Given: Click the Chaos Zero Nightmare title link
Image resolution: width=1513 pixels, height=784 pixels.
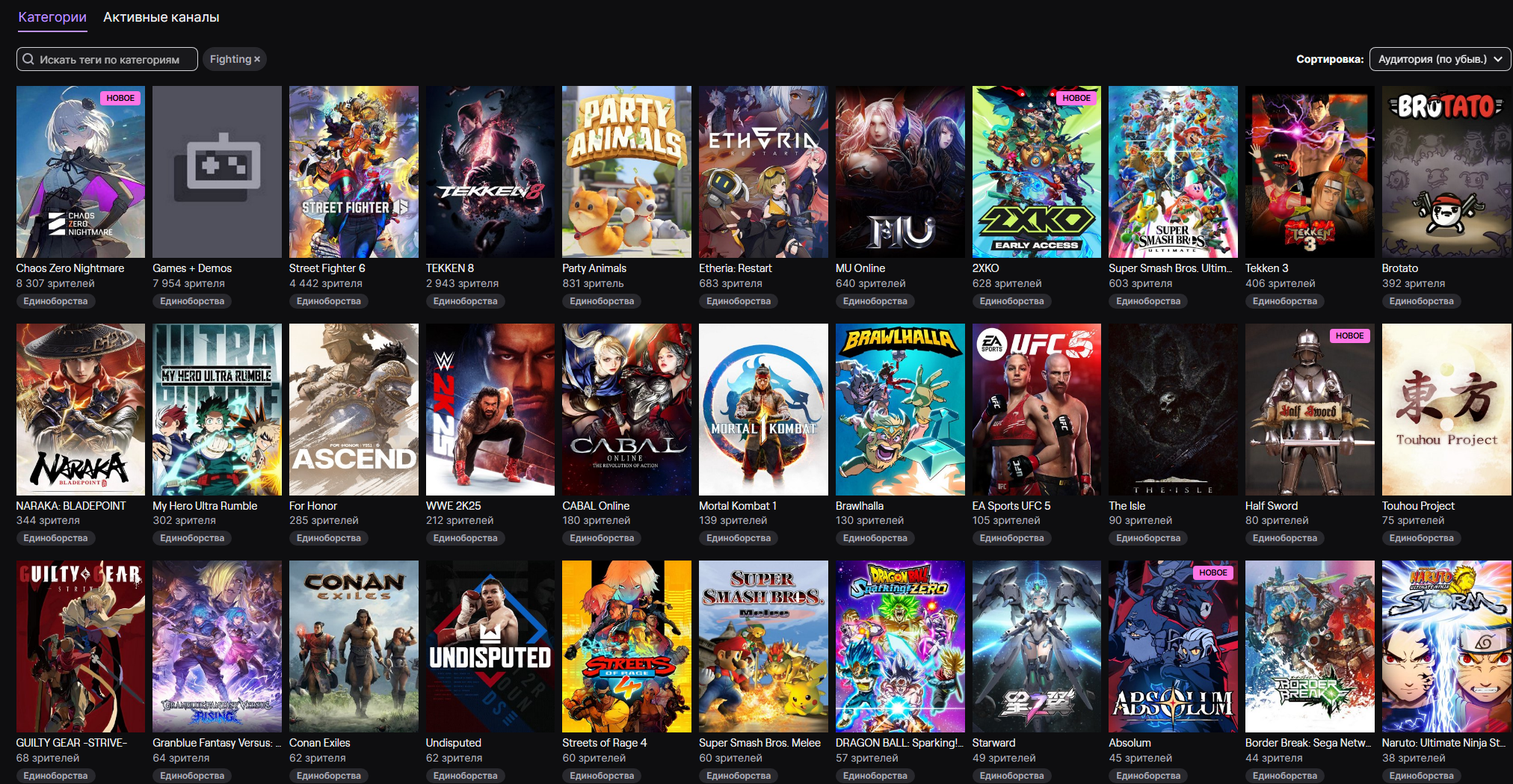Looking at the screenshot, I should click(x=70, y=268).
